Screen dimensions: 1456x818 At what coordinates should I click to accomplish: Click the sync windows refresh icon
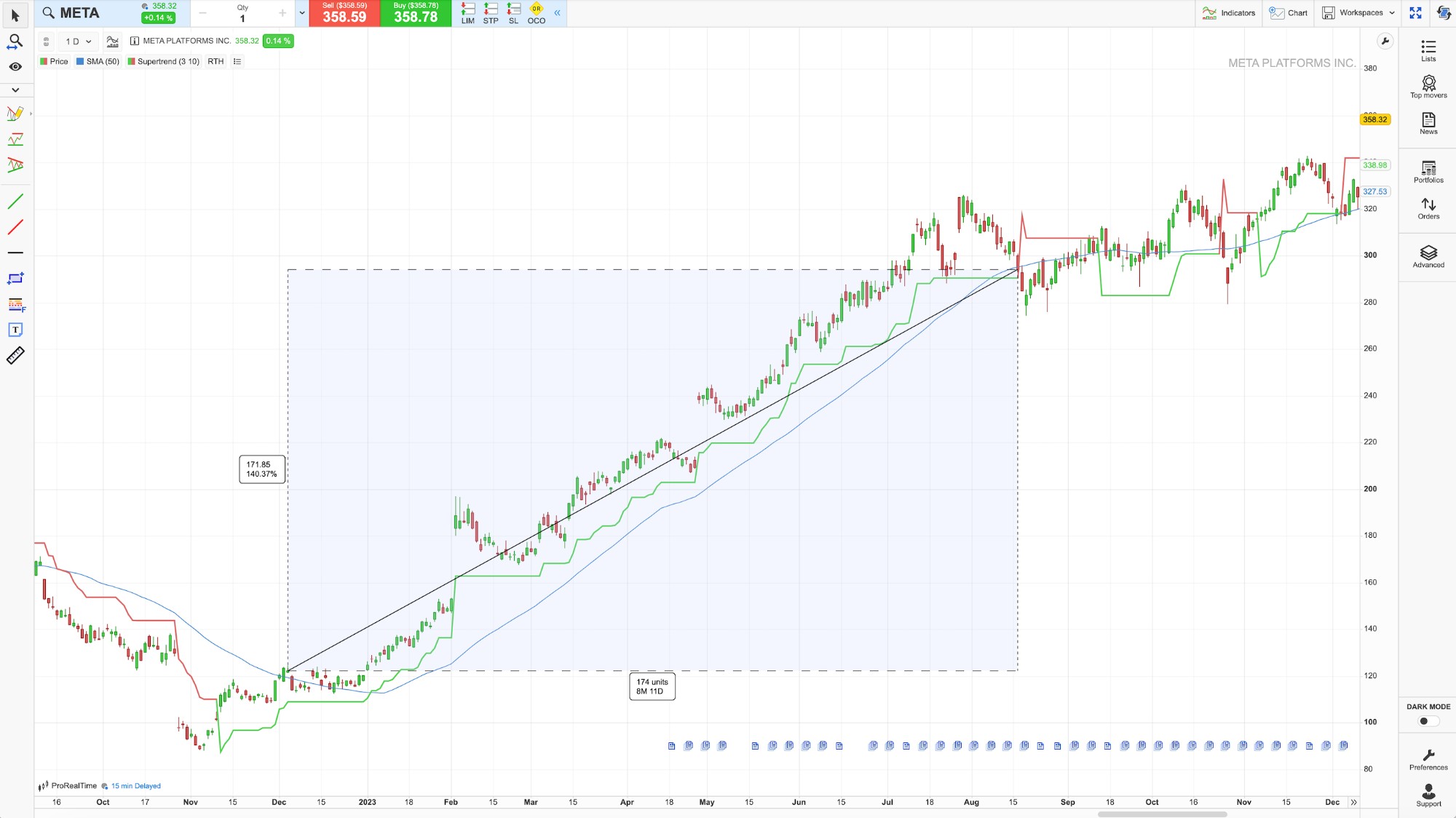point(1444,13)
